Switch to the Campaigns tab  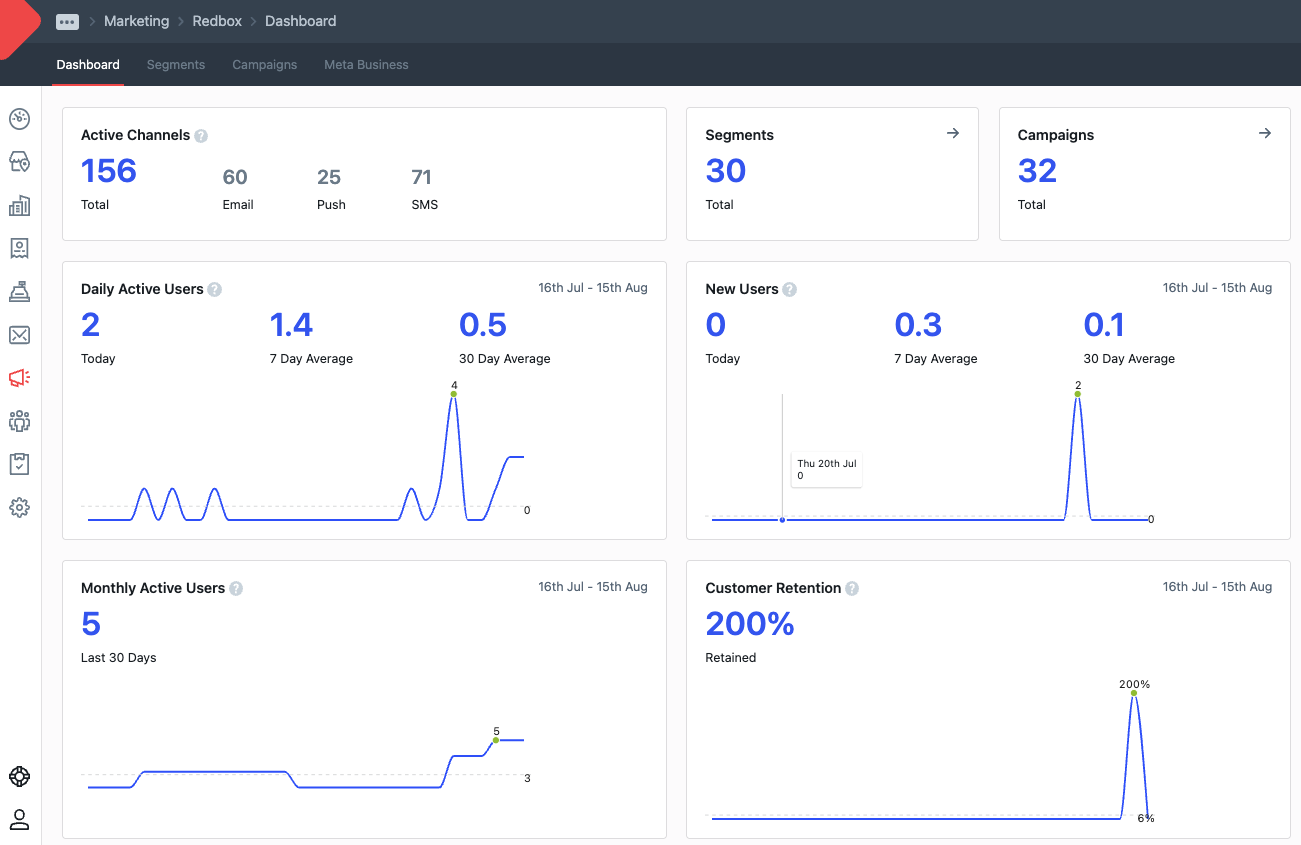265,65
